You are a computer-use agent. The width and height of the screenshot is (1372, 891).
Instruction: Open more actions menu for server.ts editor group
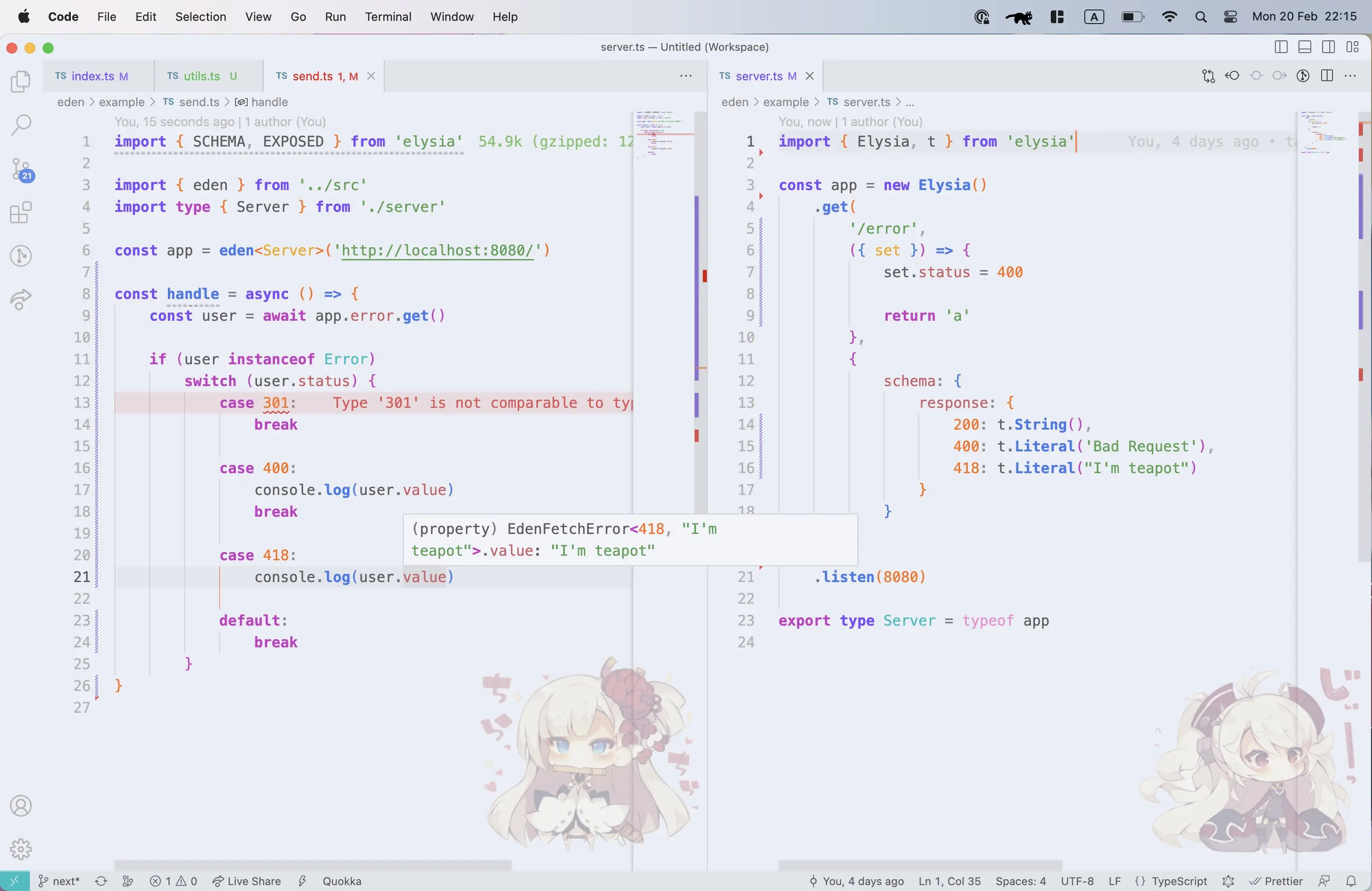coord(1350,76)
